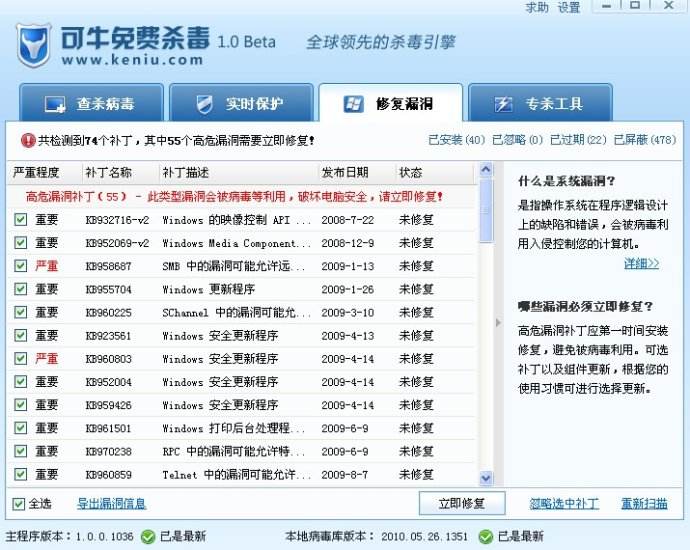This screenshot has height=550, width=690.
Task: Open the 查杀病毒 tab
Action: pyautogui.click(x=92, y=103)
